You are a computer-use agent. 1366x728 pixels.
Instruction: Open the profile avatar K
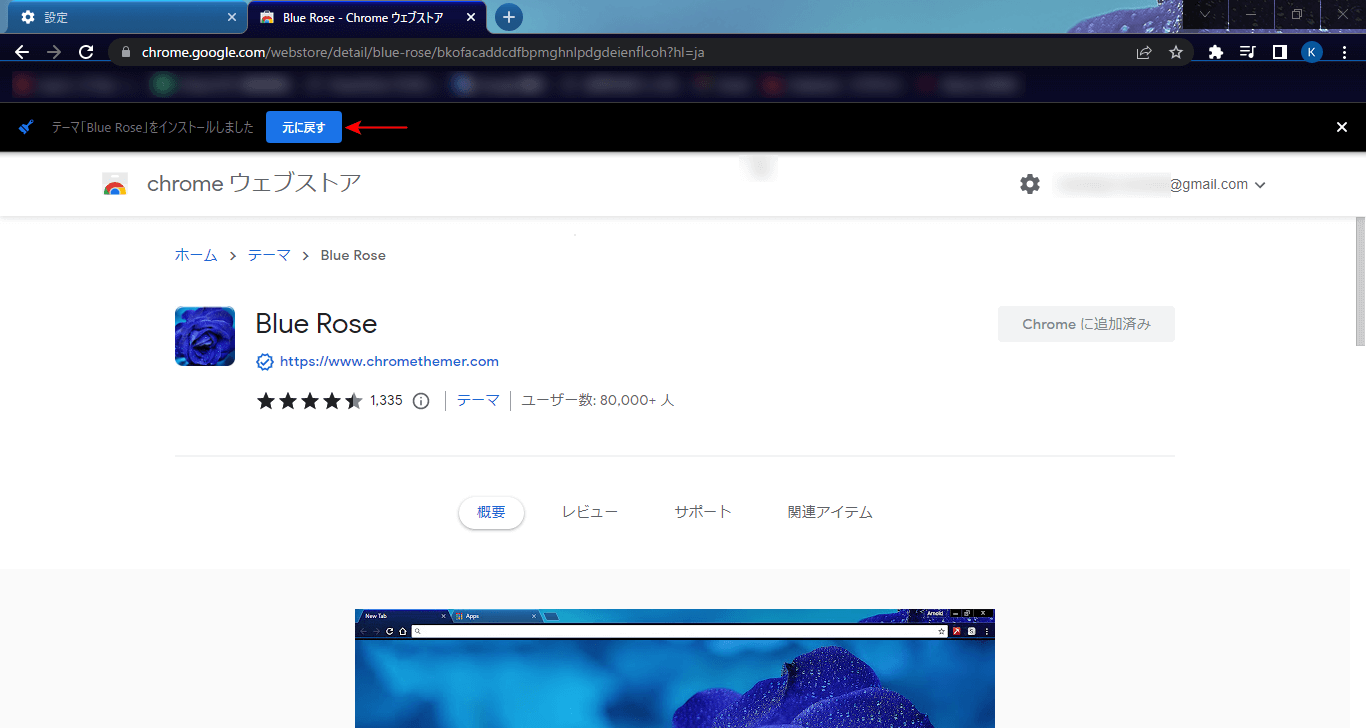pos(1312,52)
